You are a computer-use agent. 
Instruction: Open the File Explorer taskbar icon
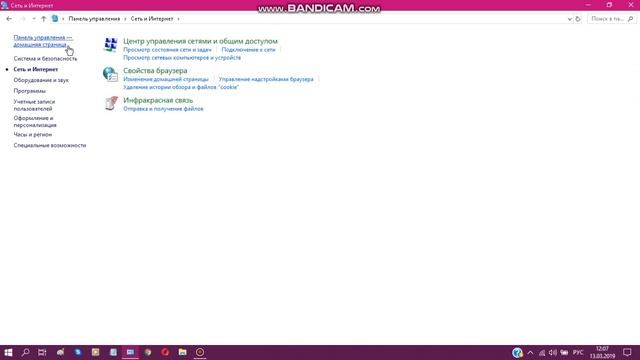point(182,352)
